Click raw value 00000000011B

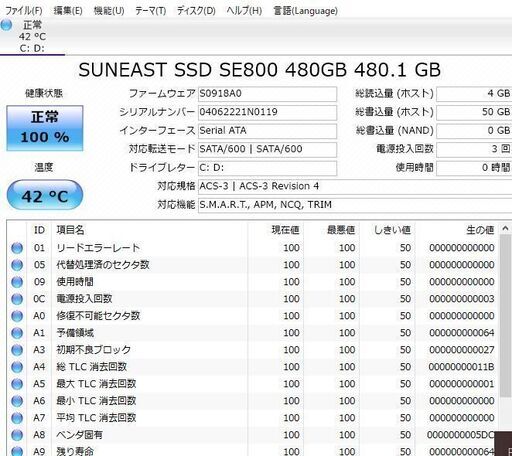pyautogui.click(x=462, y=367)
